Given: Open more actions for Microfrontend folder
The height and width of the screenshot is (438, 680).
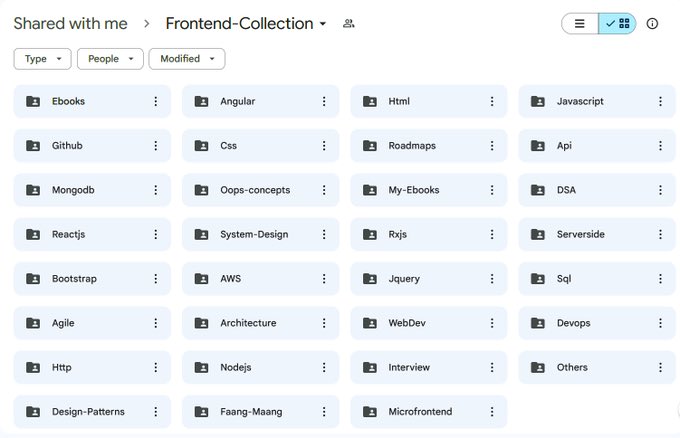Looking at the screenshot, I should [492, 412].
